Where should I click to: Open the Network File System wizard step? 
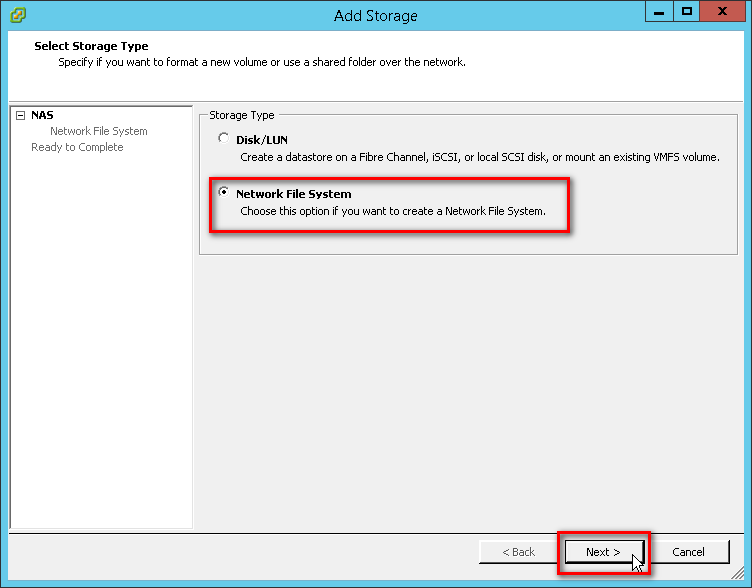pyautogui.click(x=99, y=131)
